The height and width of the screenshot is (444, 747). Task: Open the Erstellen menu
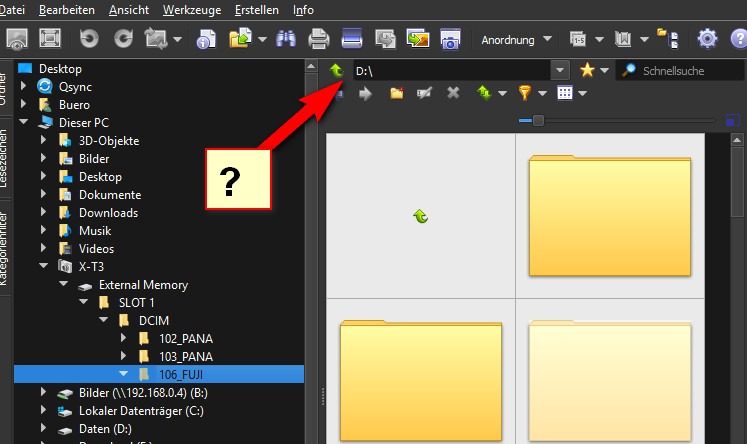(257, 10)
